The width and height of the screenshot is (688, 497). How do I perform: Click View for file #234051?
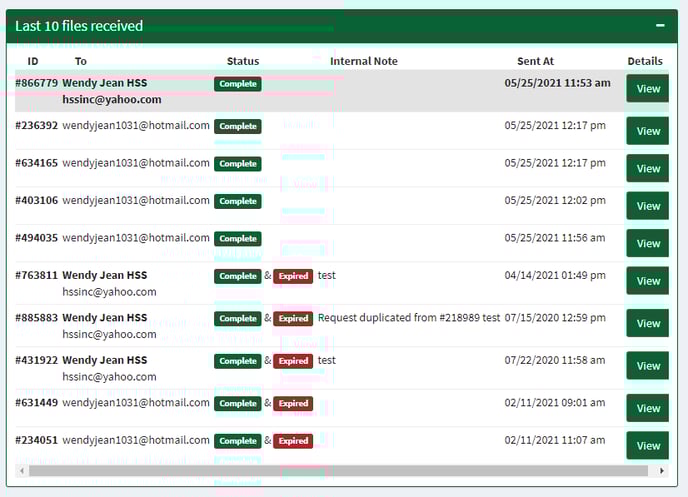[648, 446]
